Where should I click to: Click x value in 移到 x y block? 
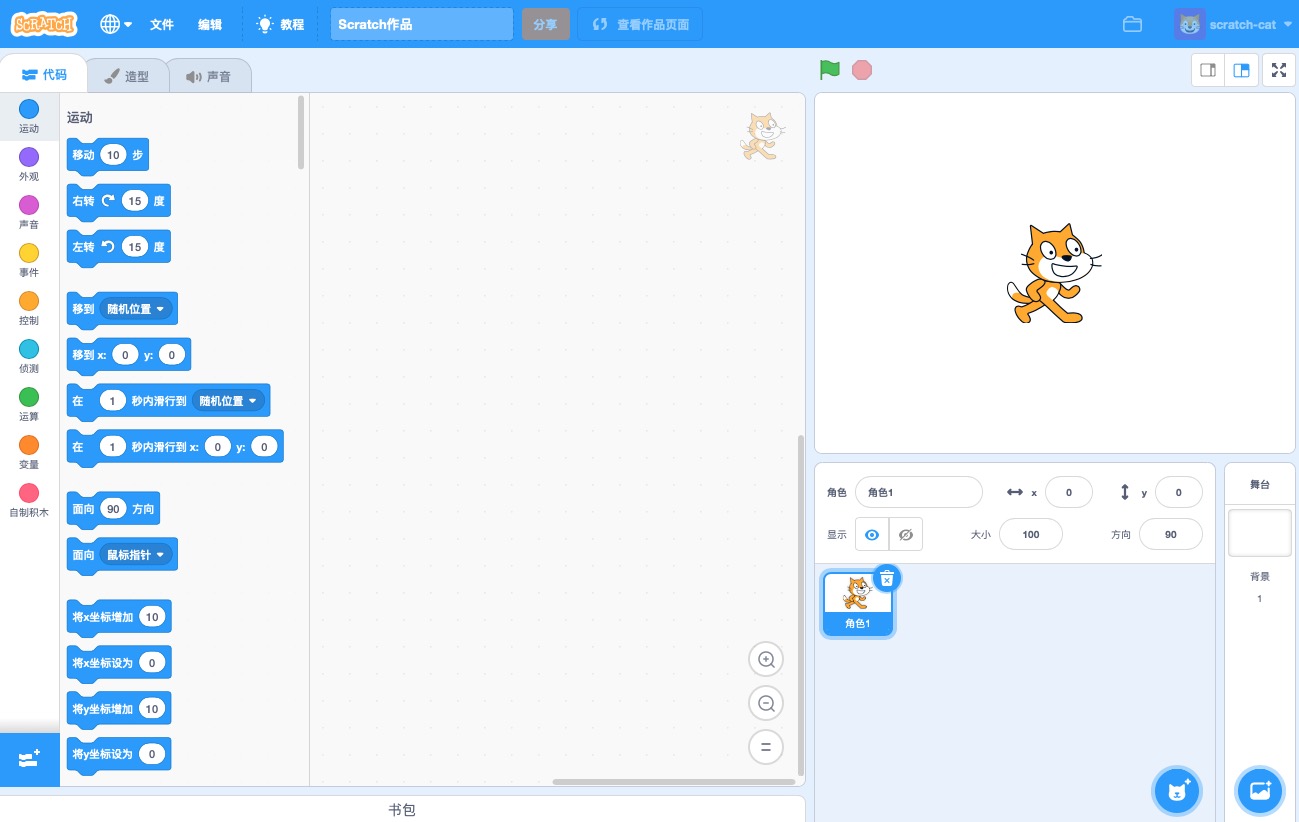(x=125, y=355)
